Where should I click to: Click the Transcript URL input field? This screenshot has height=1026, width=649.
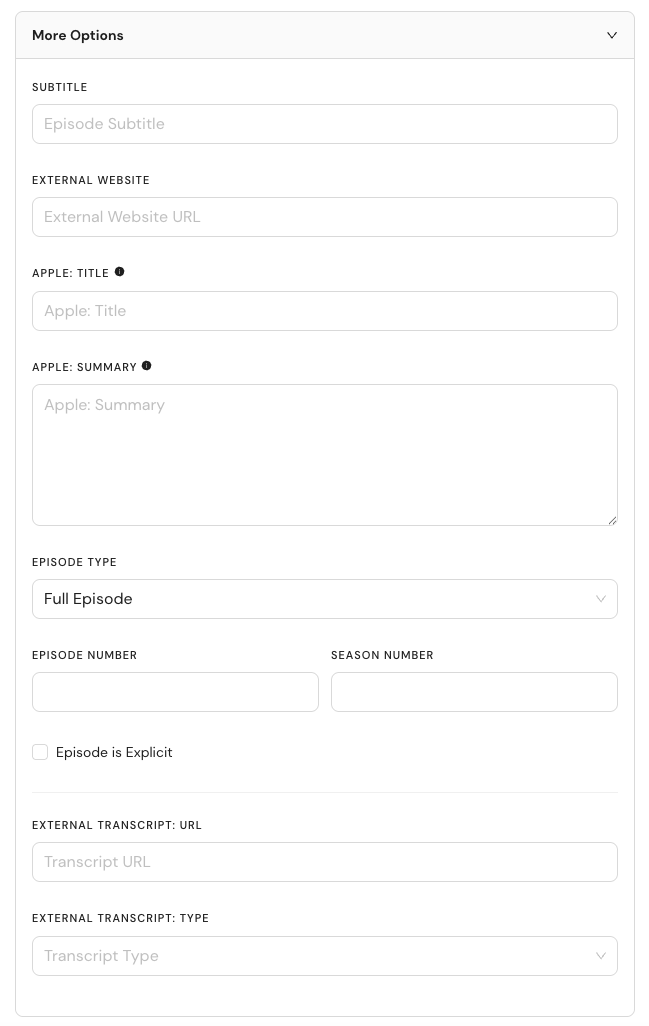coord(324,862)
